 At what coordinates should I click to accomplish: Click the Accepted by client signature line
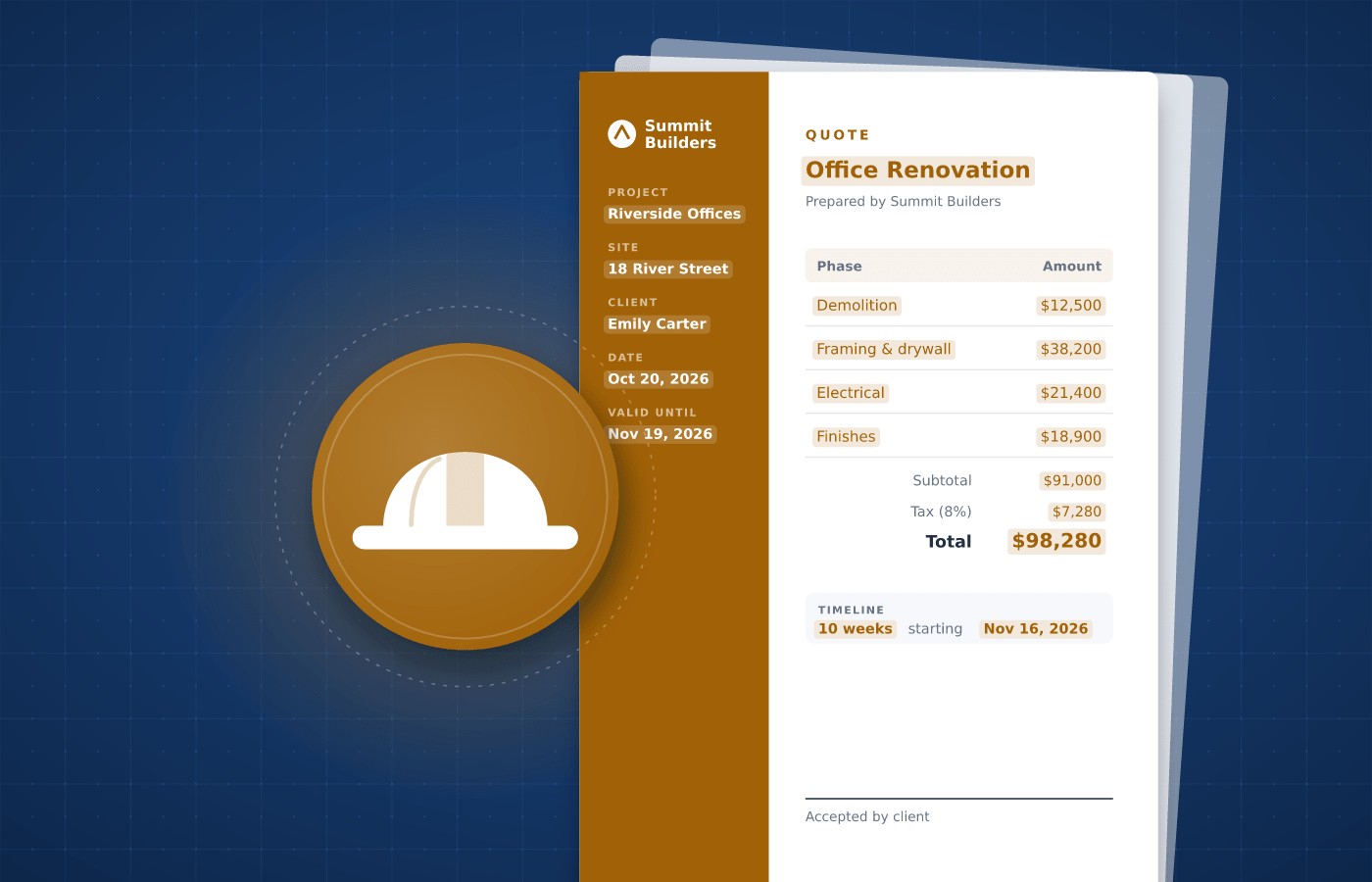click(x=959, y=799)
